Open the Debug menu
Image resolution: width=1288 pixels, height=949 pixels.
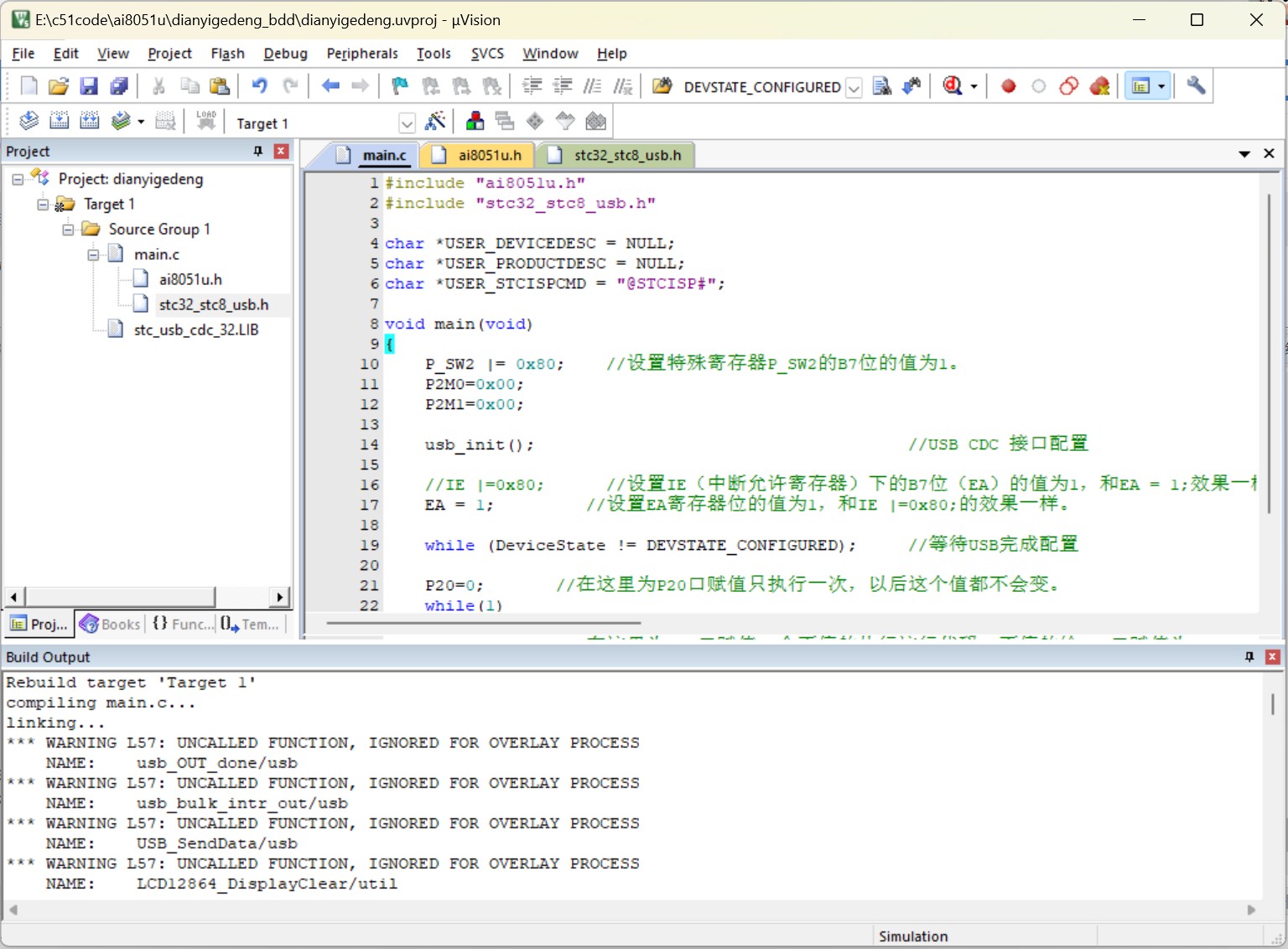(x=285, y=54)
